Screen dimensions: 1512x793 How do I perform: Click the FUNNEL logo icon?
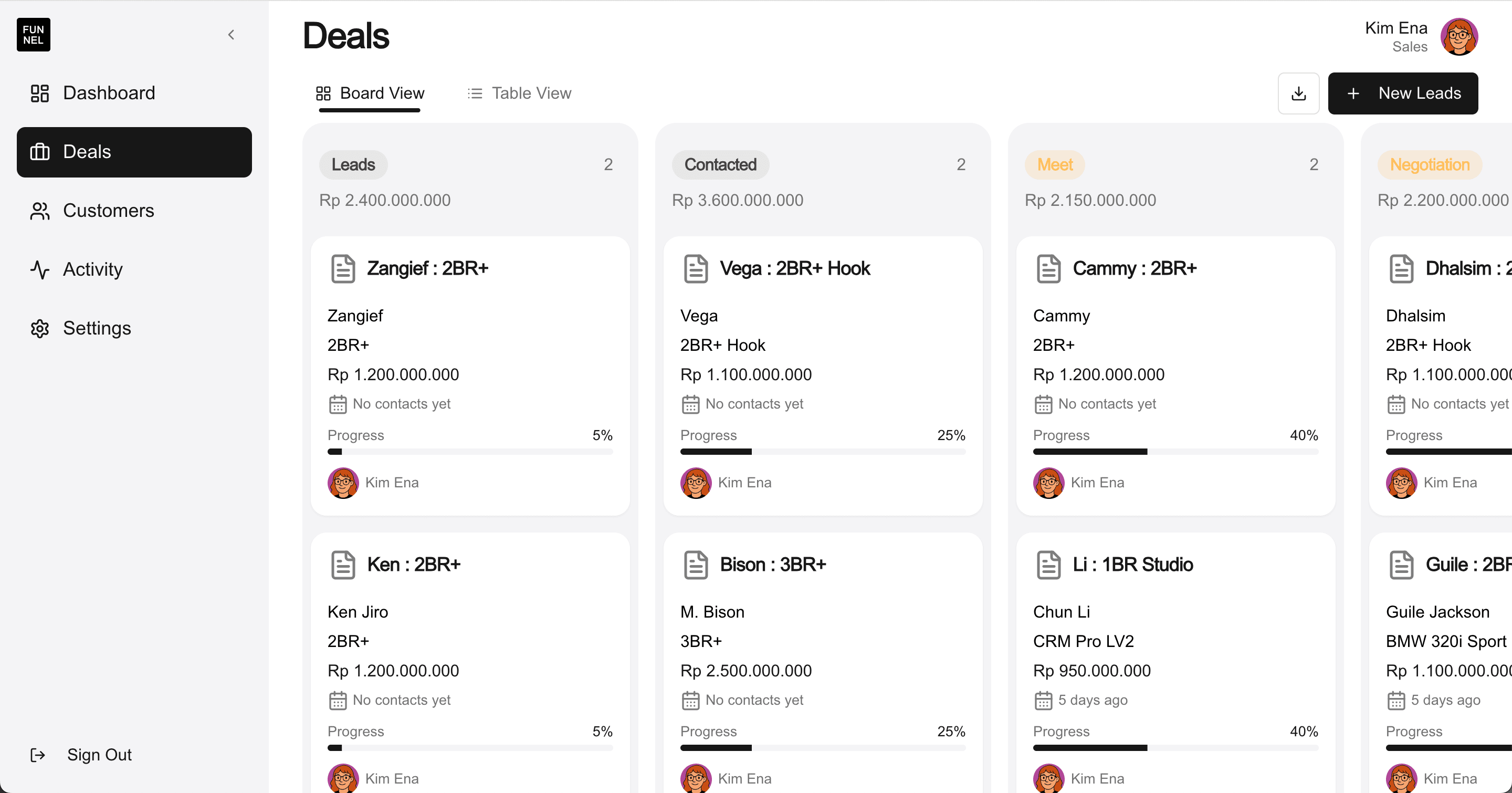(x=34, y=35)
